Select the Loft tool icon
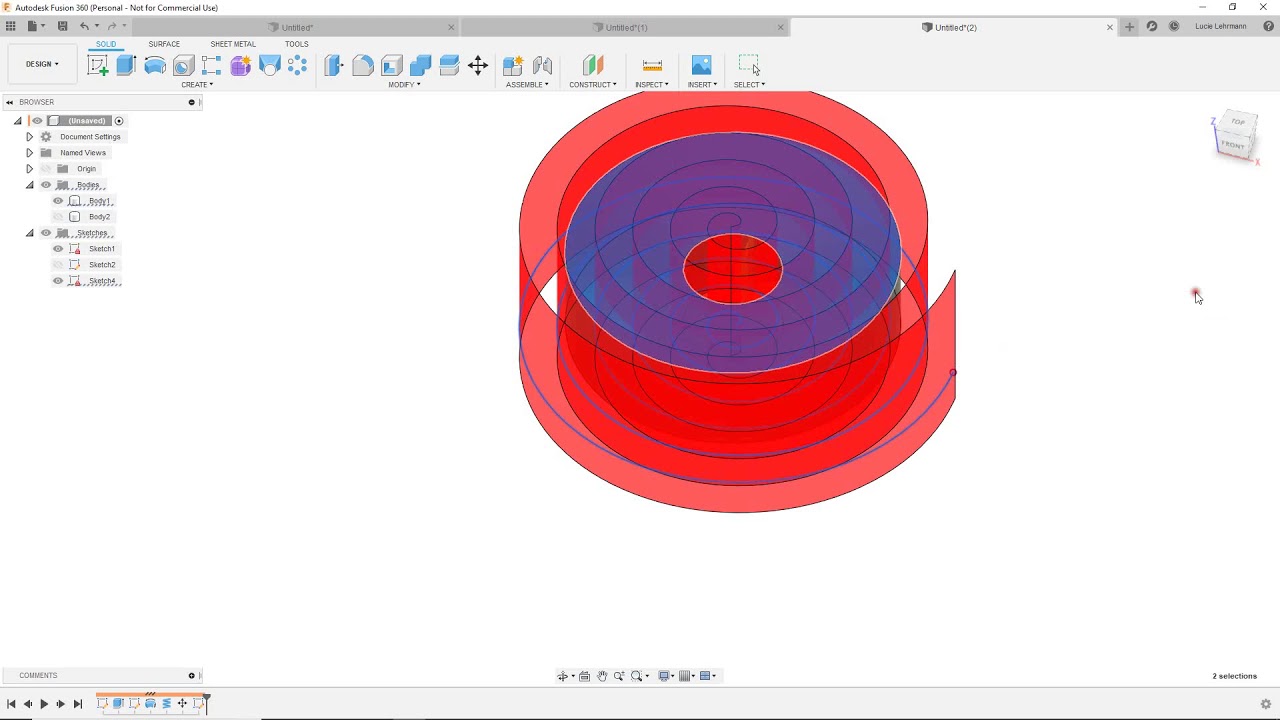The width and height of the screenshot is (1280, 720). 269,66
